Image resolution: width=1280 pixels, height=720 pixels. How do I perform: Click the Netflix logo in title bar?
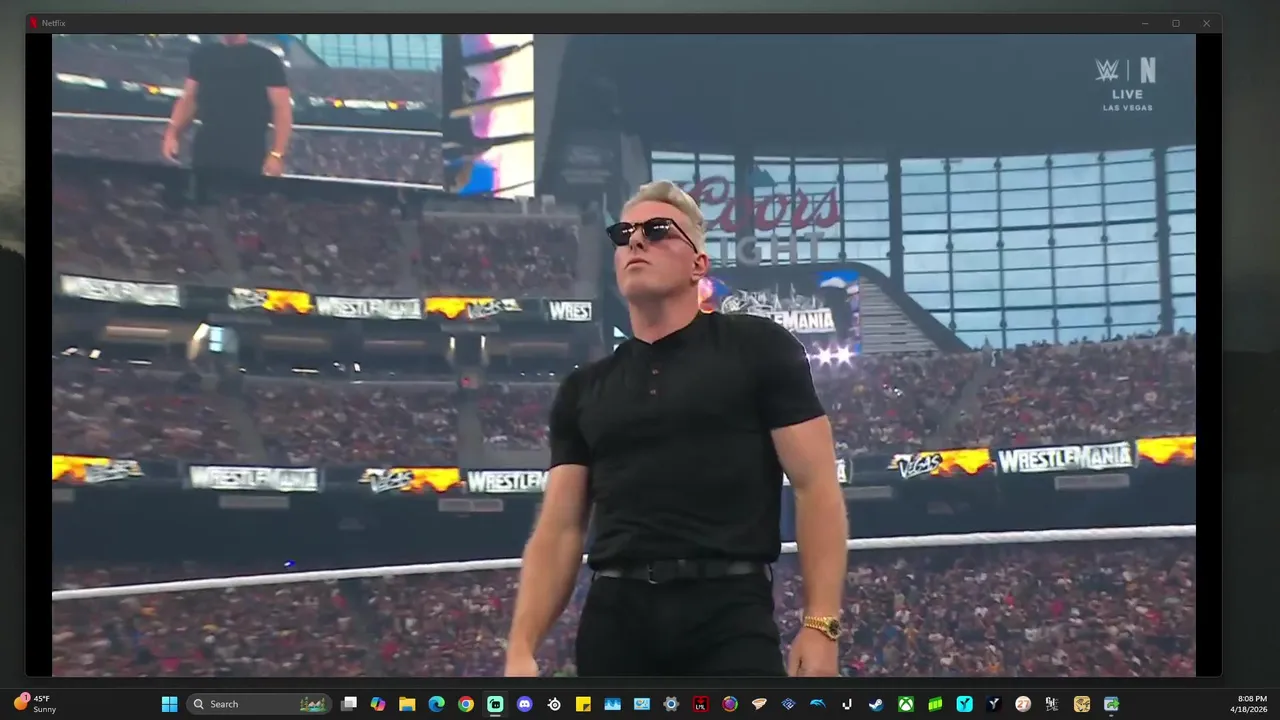[x=33, y=23]
